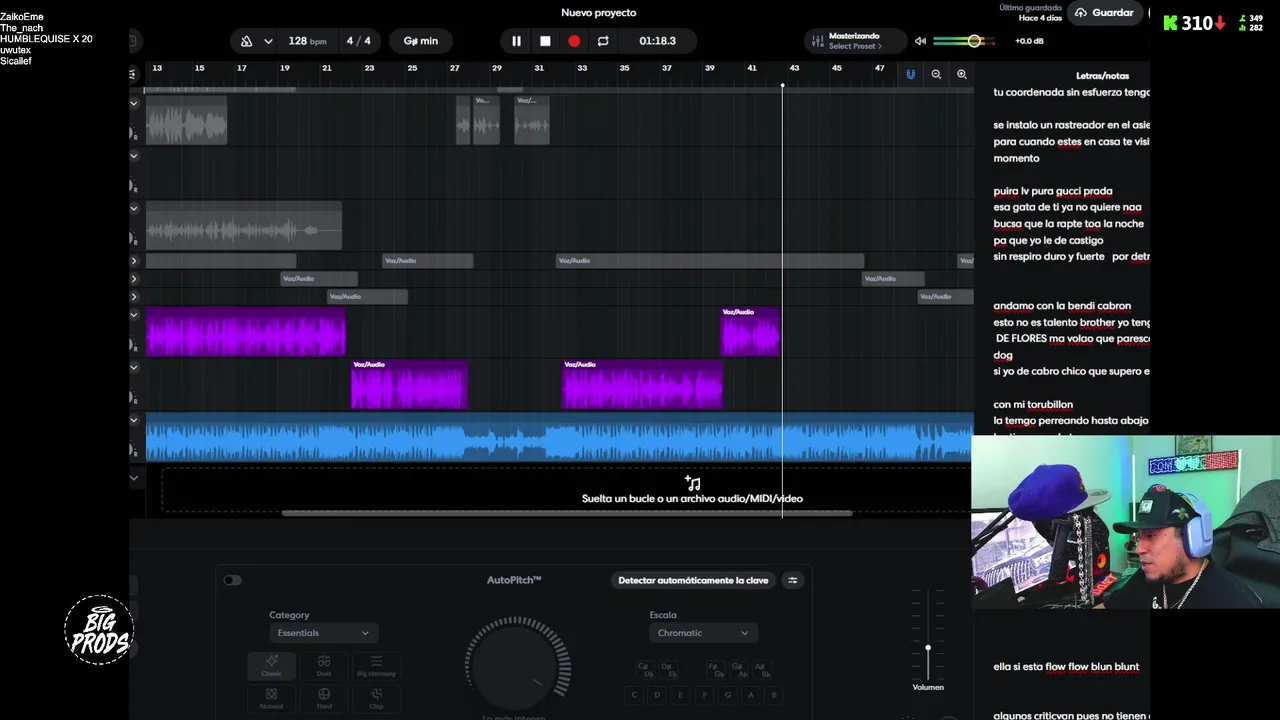This screenshot has width=1280, height=720.
Task: Open the metronome options arrow
Action: coord(268,41)
